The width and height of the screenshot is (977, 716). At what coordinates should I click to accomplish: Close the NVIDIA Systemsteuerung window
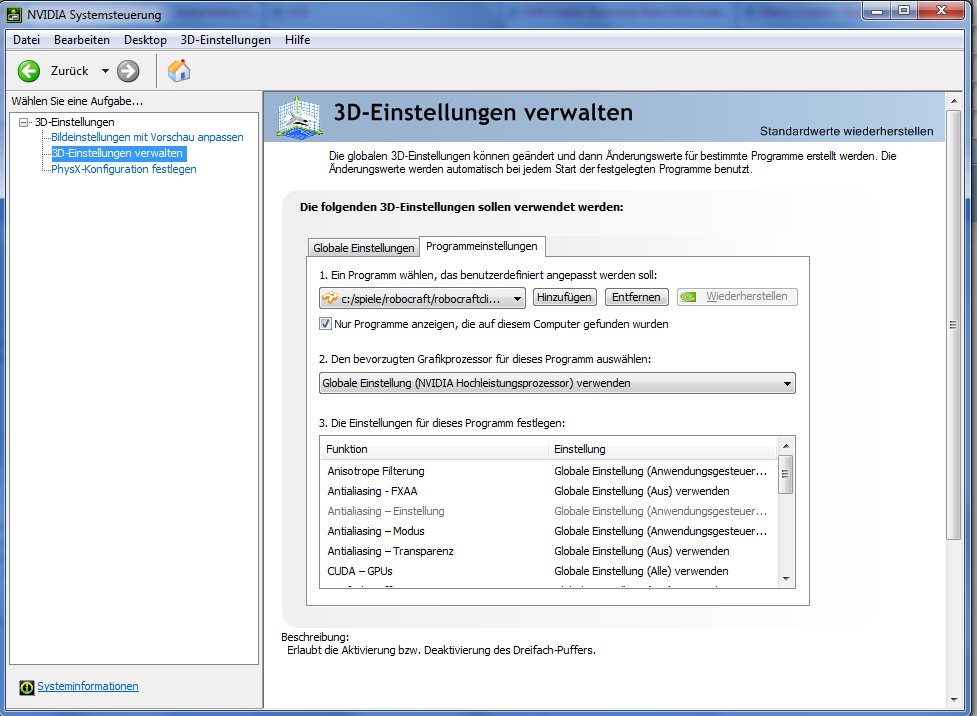click(941, 11)
